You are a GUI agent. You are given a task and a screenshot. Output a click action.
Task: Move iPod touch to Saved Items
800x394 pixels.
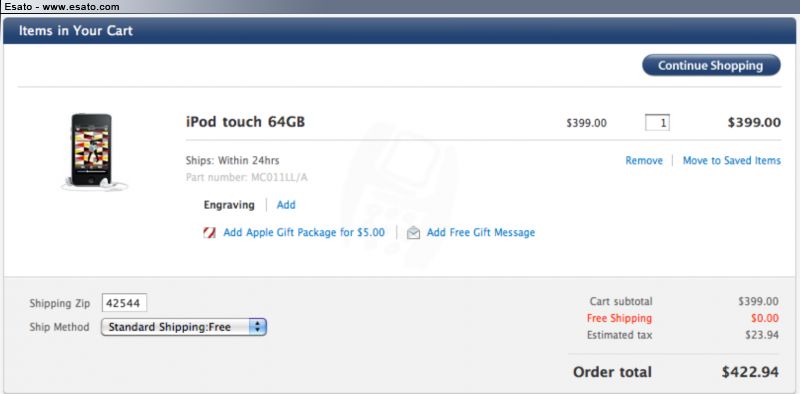pos(732,161)
